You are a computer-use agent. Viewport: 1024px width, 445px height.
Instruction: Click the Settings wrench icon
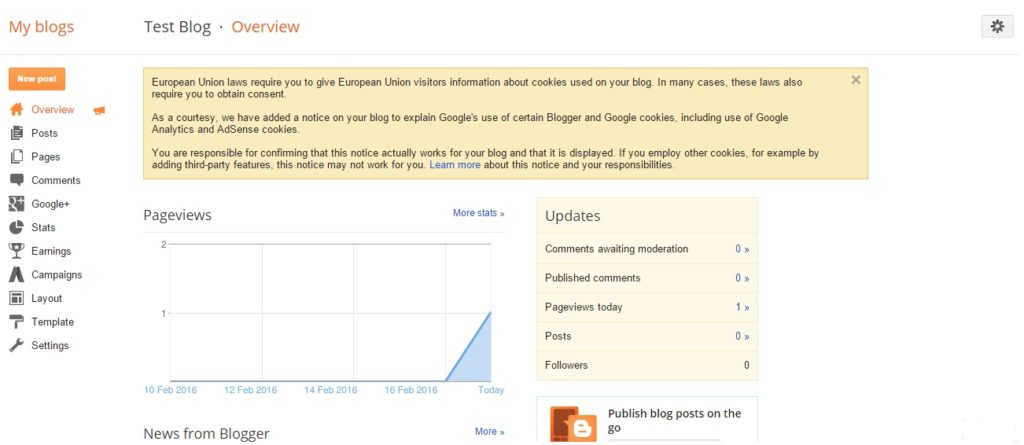click(x=16, y=345)
